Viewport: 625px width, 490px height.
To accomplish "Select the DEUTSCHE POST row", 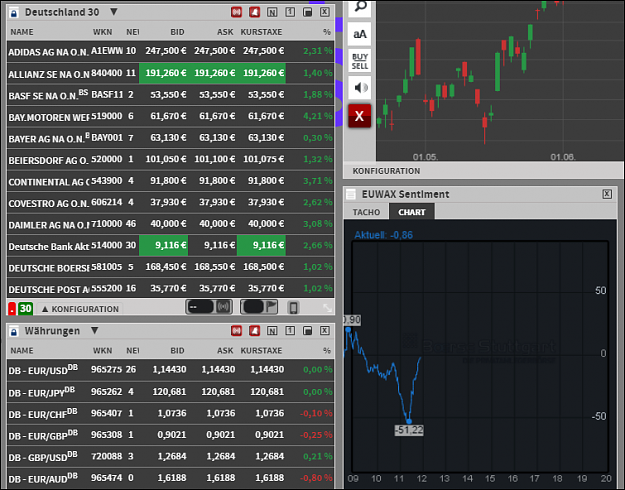I will pos(171,288).
